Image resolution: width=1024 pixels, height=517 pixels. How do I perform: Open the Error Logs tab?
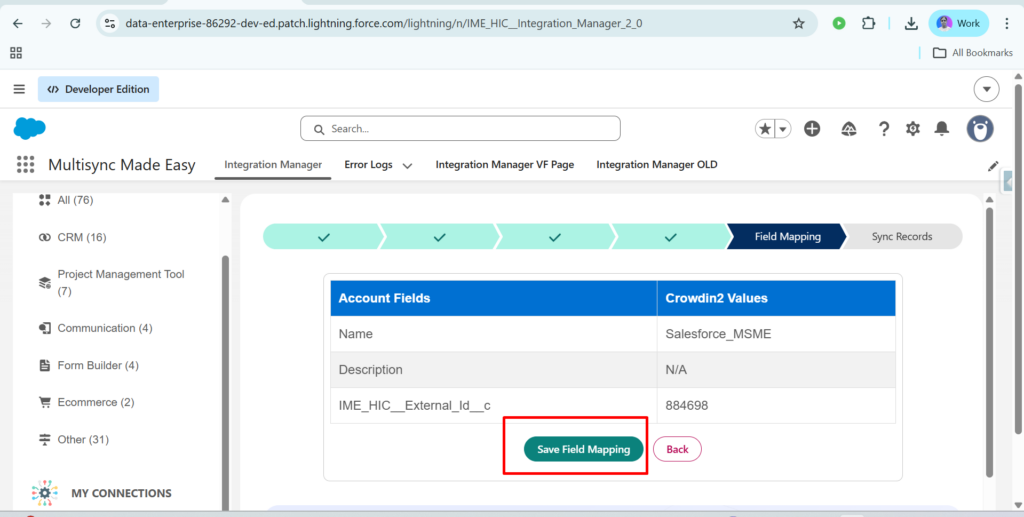tap(368, 164)
